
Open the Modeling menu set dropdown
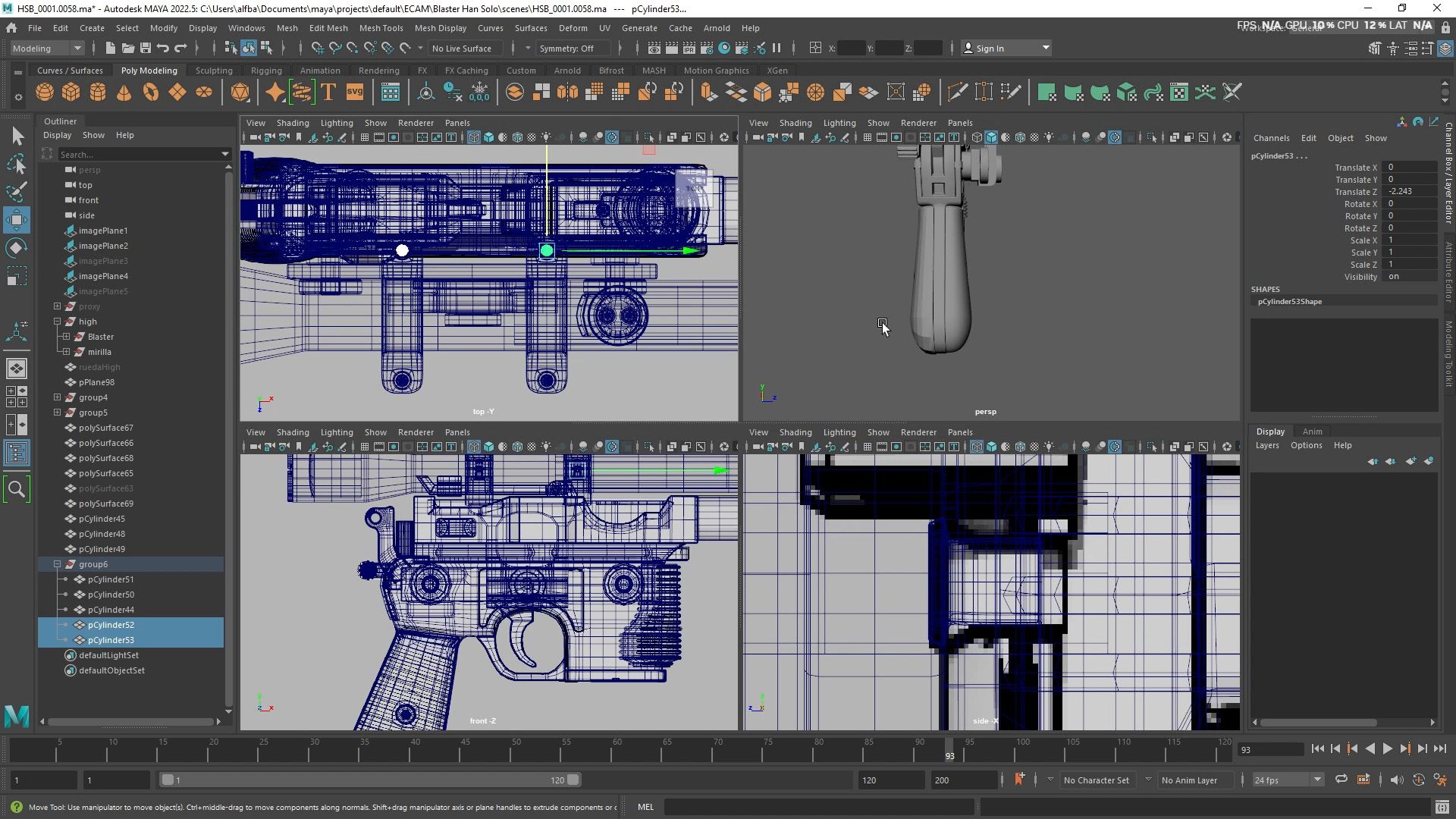tap(47, 48)
